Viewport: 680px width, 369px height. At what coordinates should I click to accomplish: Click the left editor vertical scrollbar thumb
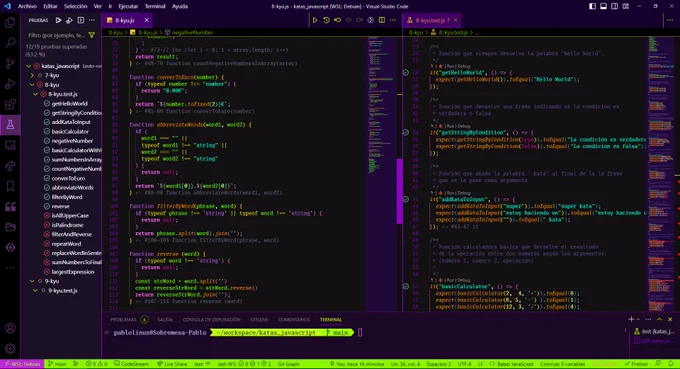[x=399, y=191]
